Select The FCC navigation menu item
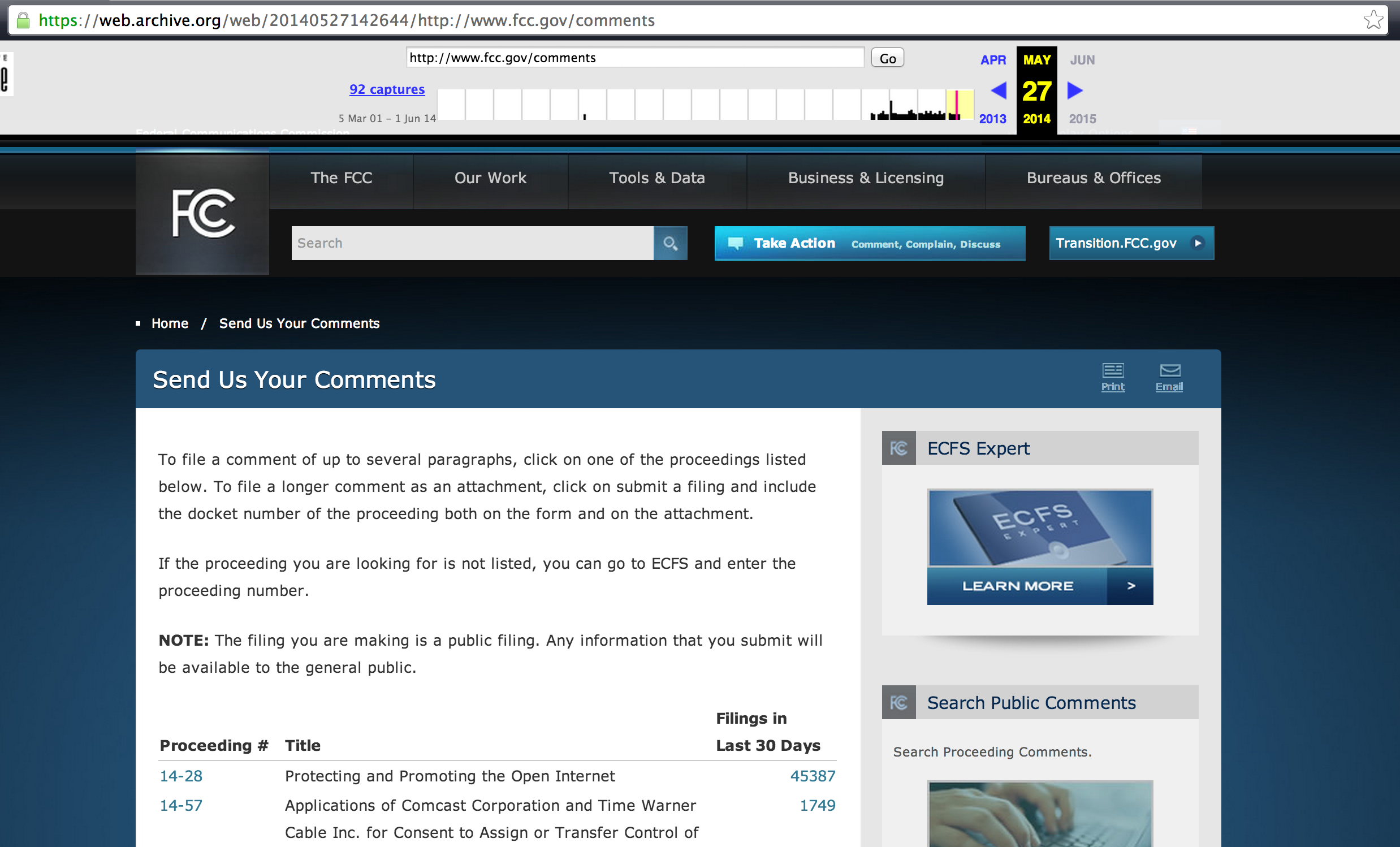 342,178
